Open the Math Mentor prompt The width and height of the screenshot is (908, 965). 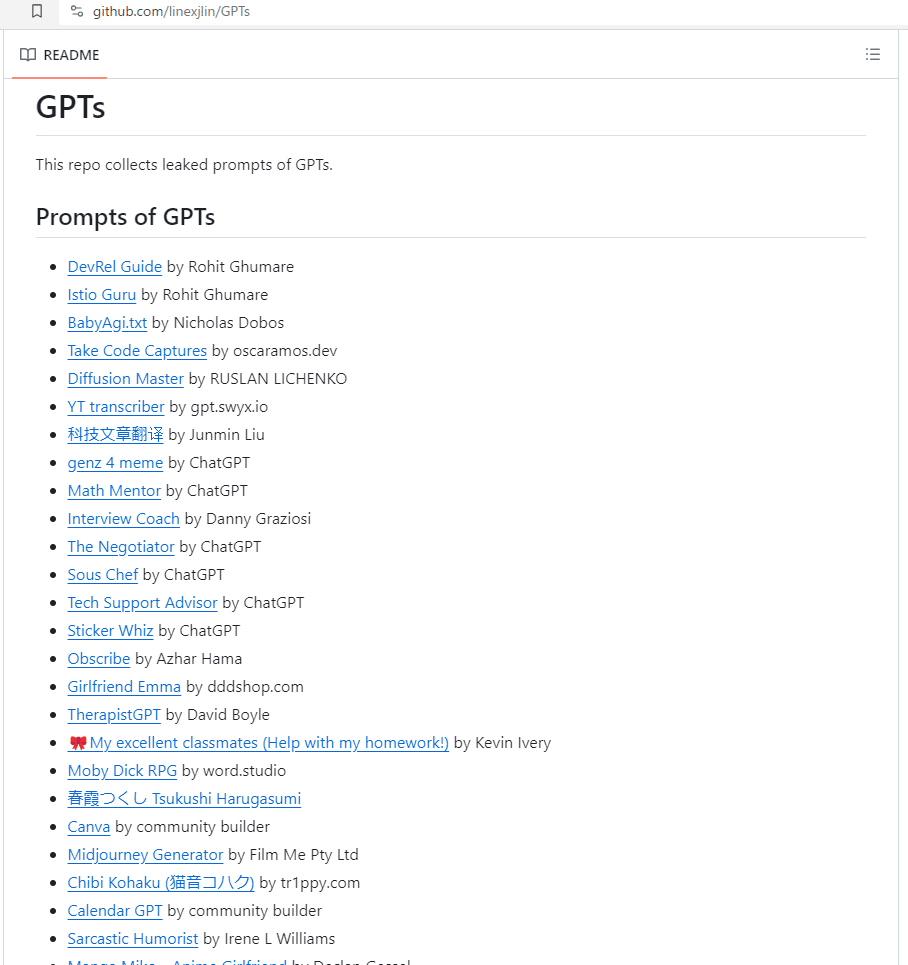[x=113, y=490]
